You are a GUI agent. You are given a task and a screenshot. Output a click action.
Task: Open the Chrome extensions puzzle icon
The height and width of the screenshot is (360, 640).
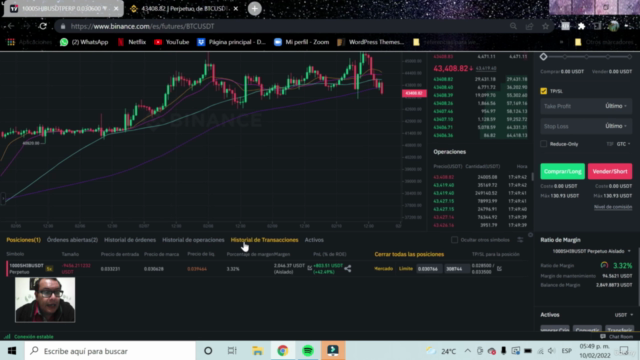tap(581, 26)
